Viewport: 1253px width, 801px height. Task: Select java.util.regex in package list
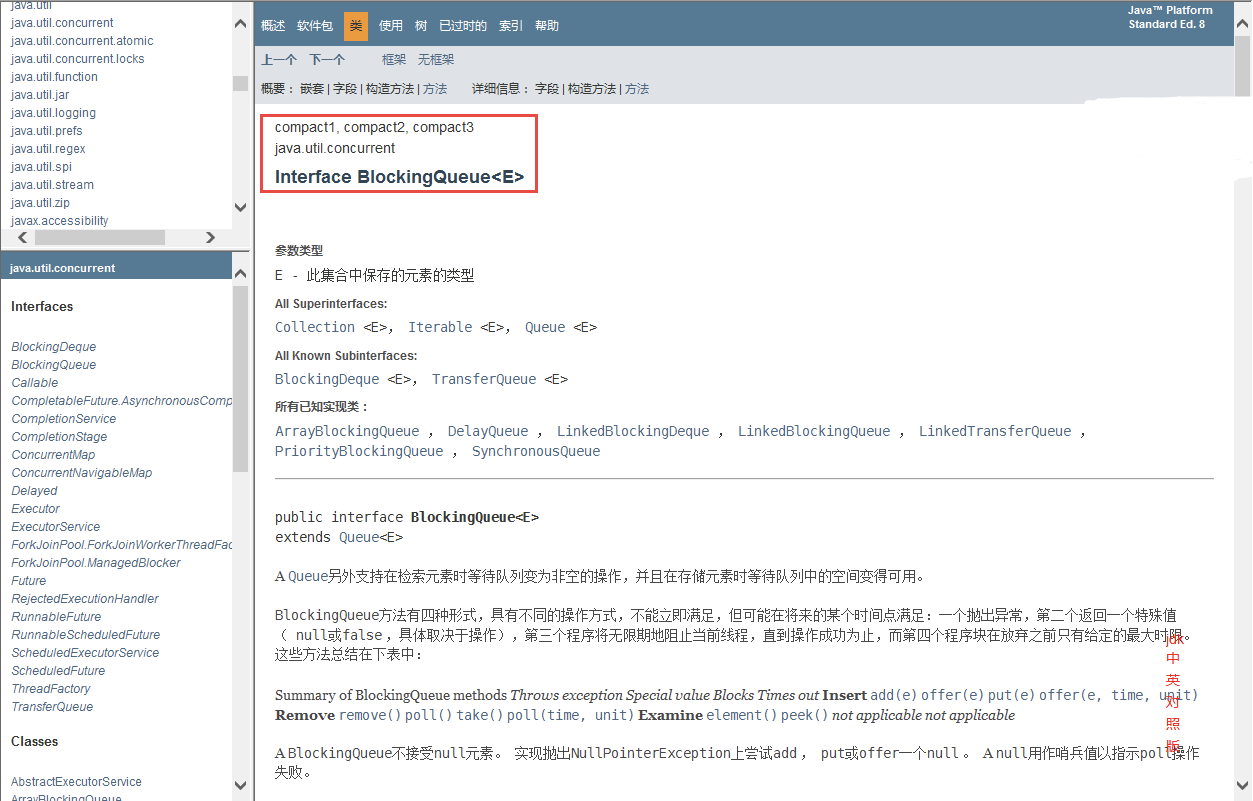point(48,149)
